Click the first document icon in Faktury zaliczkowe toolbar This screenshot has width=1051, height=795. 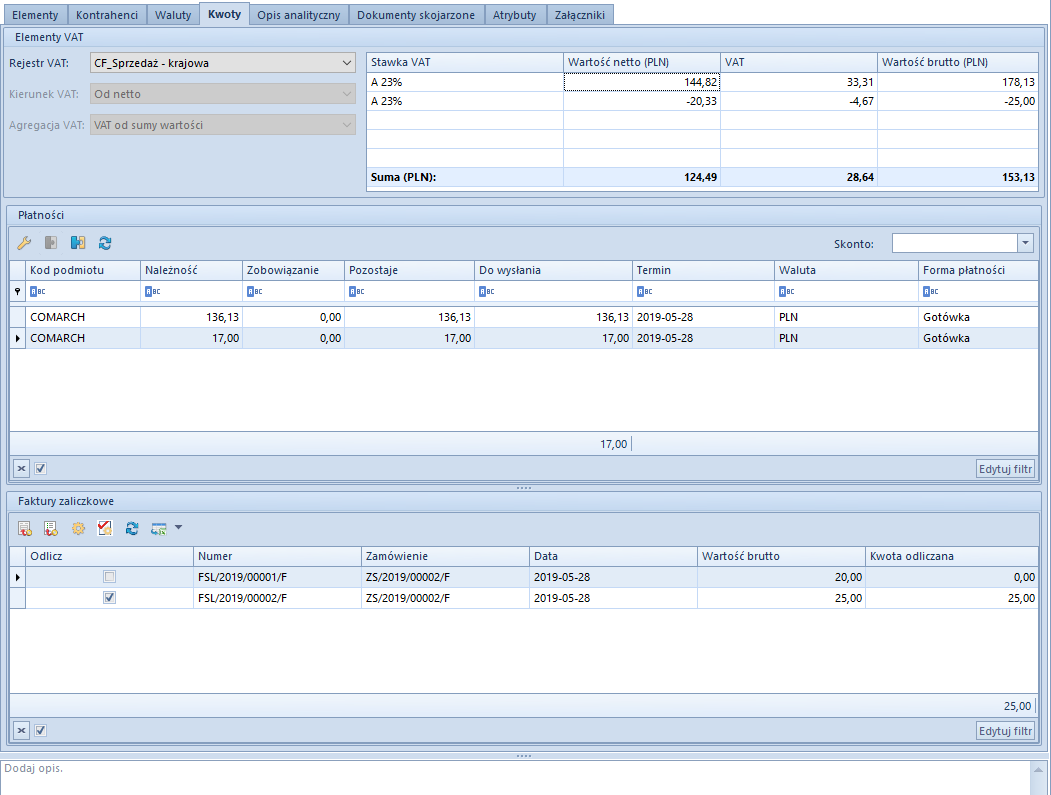[25, 529]
